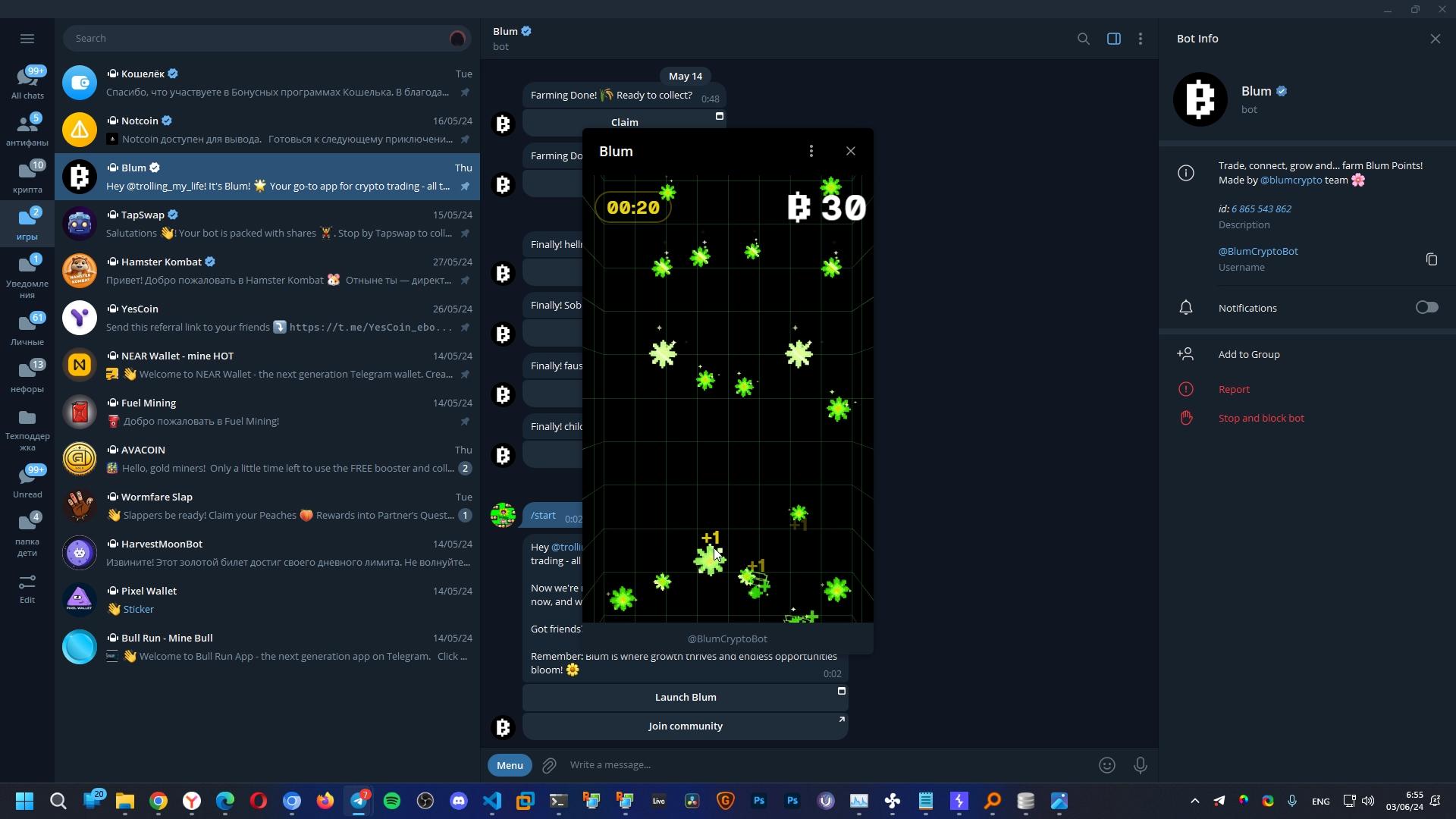Click the Bull Run Mine Bull icon
Screen dimensions: 1456x819
tap(80, 646)
